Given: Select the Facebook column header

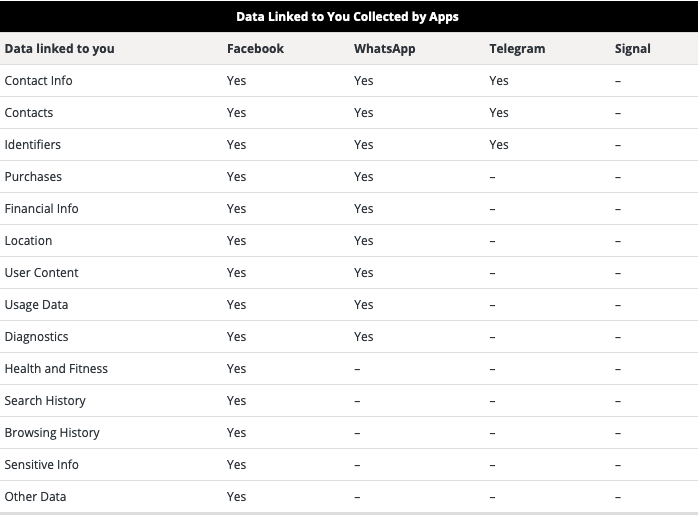Looking at the screenshot, I should click(x=255, y=49).
